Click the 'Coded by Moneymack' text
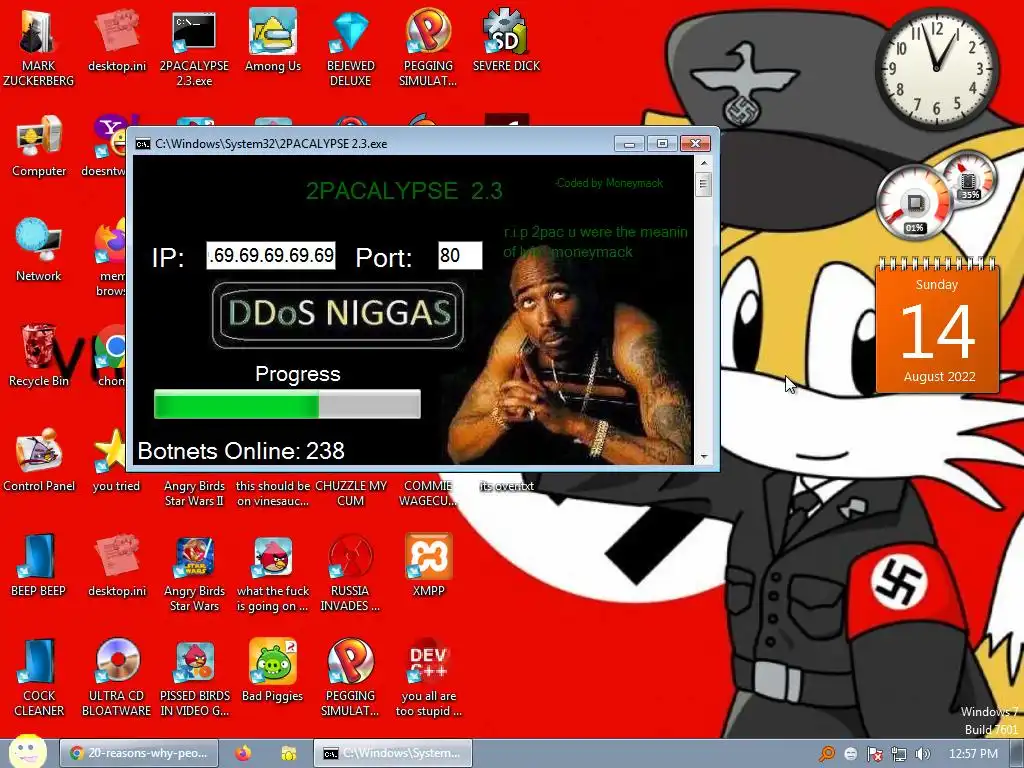This screenshot has width=1024, height=768. [609, 183]
